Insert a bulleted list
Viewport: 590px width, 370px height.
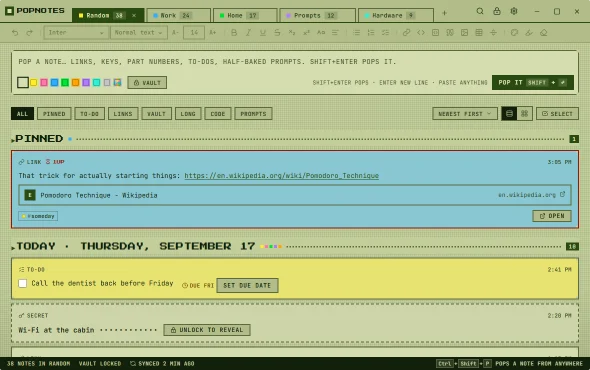tap(356, 33)
